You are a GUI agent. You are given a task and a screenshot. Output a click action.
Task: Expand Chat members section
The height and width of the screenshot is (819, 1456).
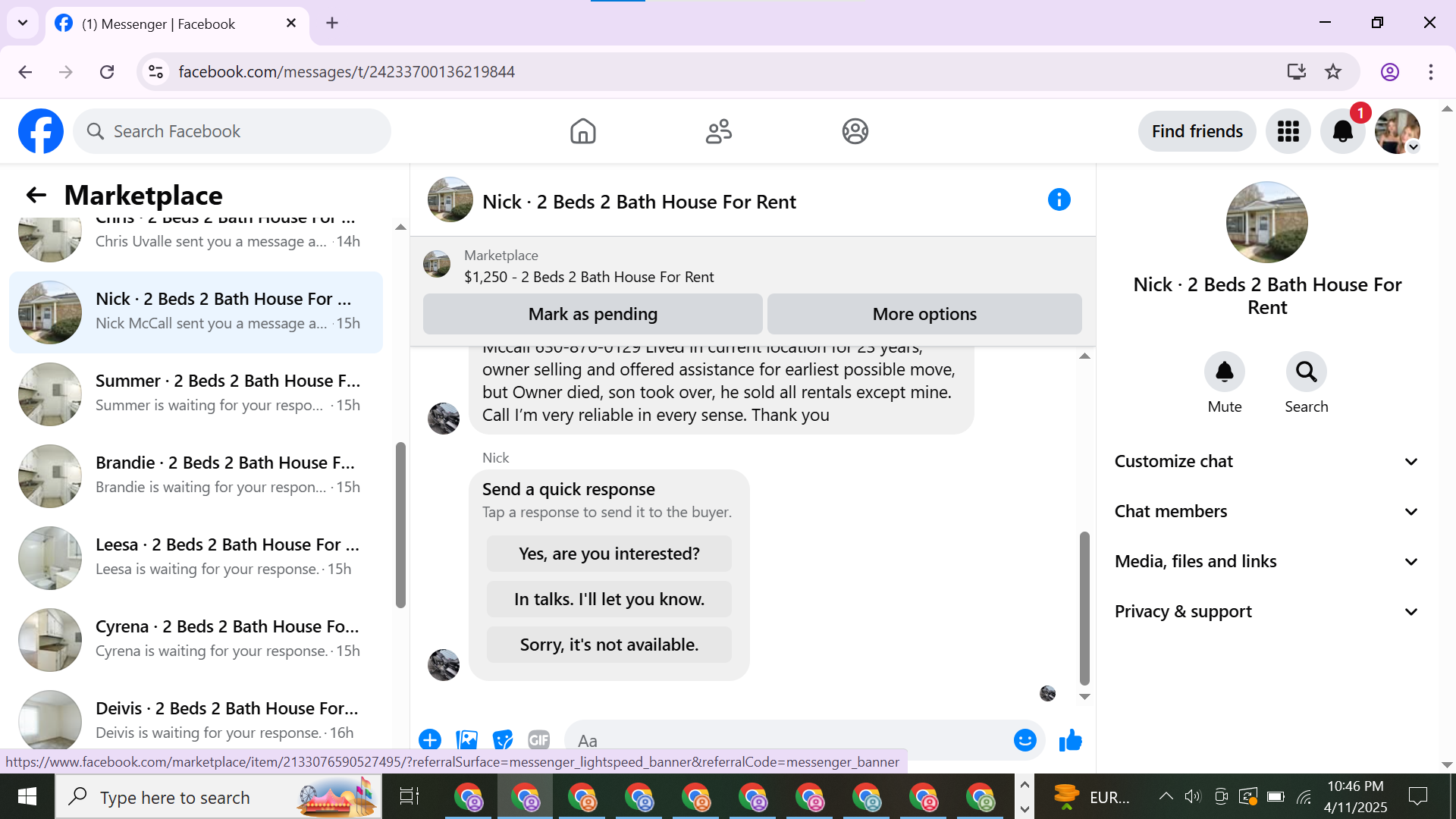(x=1266, y=511)
